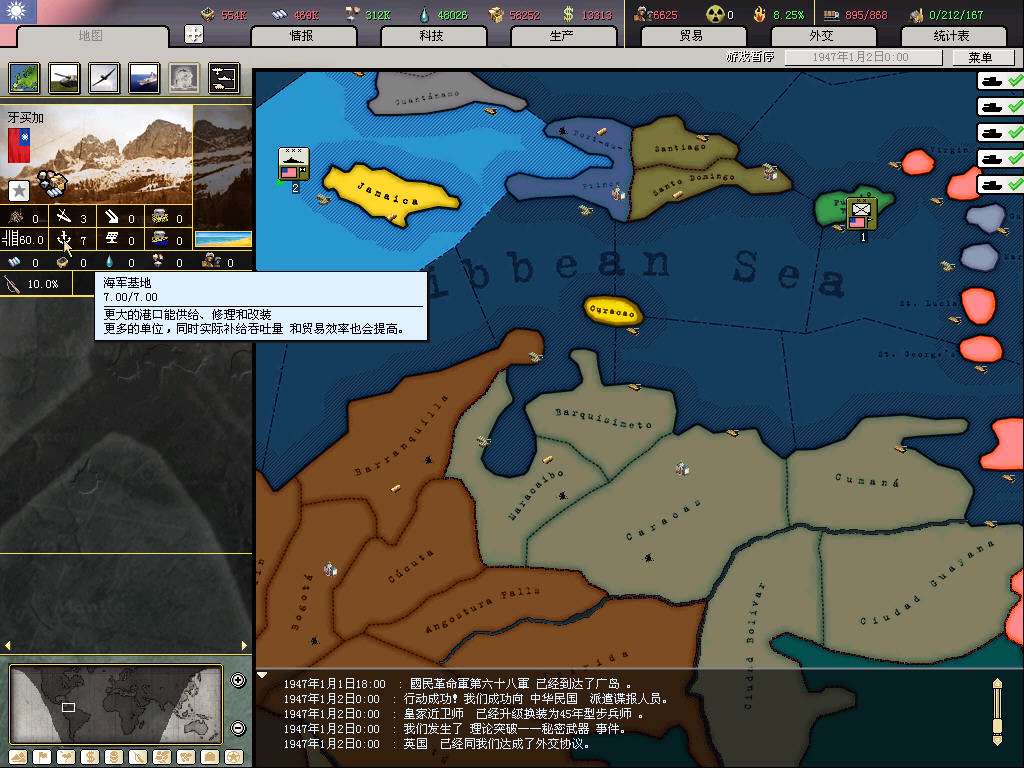Click the dollar sign economic map mode icon
Image resolution: width=1024 pixels, height=768 pixels.
[x=88, y=756]
